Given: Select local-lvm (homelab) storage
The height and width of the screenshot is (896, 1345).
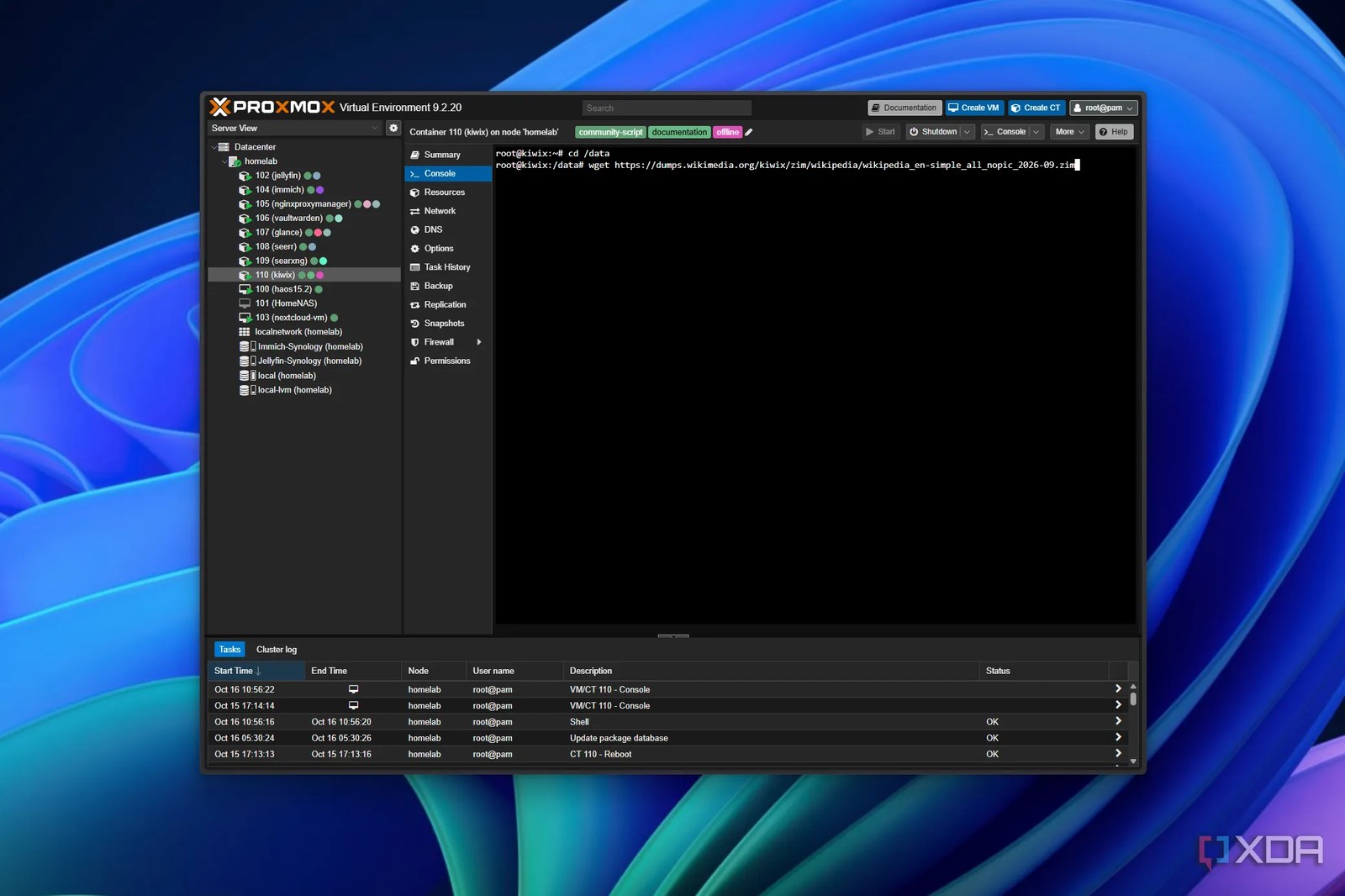Looking at the screenshot, I should pos(294,390).
